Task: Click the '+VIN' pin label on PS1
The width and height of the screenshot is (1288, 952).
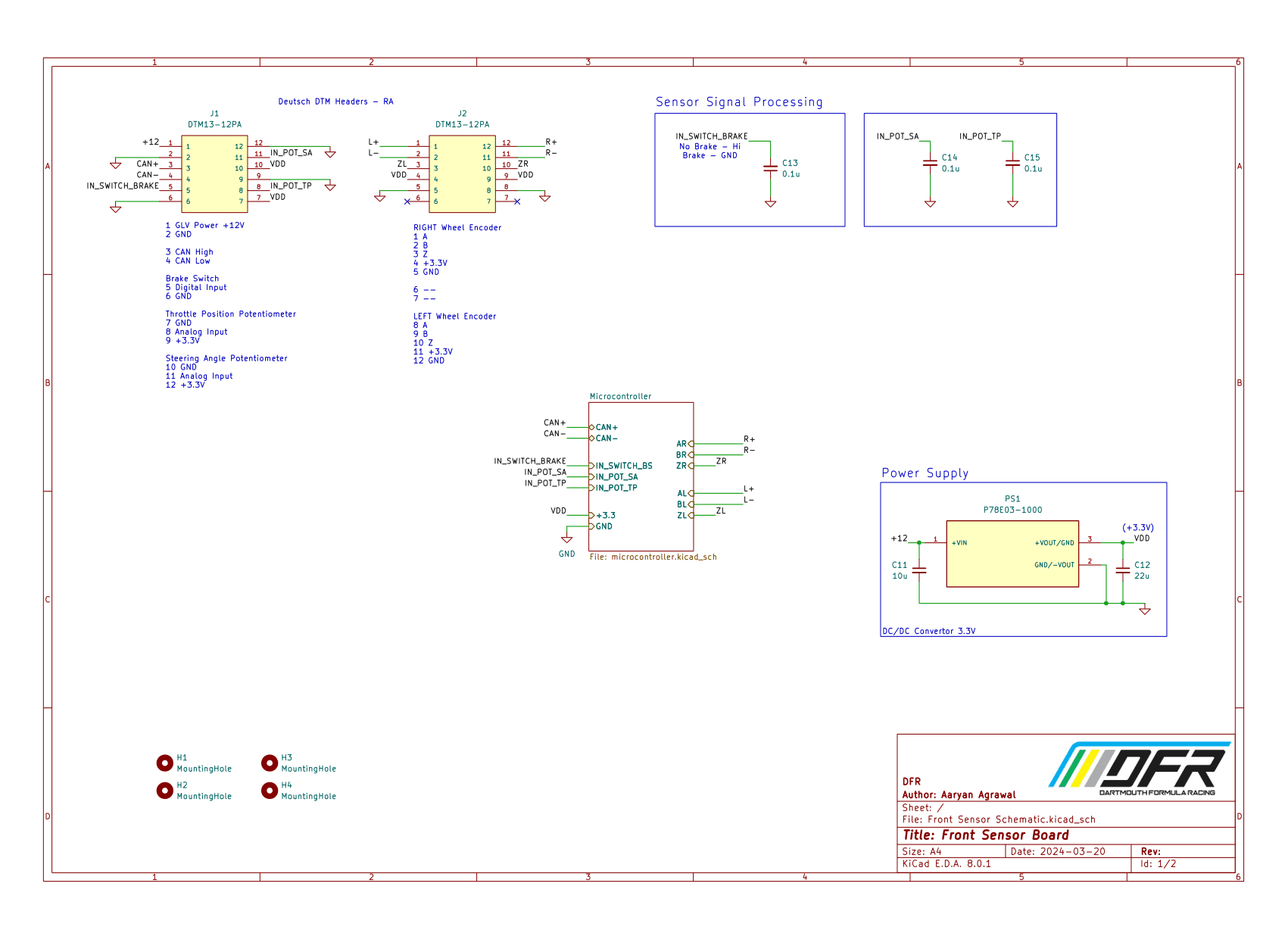Action: [959, 543]
